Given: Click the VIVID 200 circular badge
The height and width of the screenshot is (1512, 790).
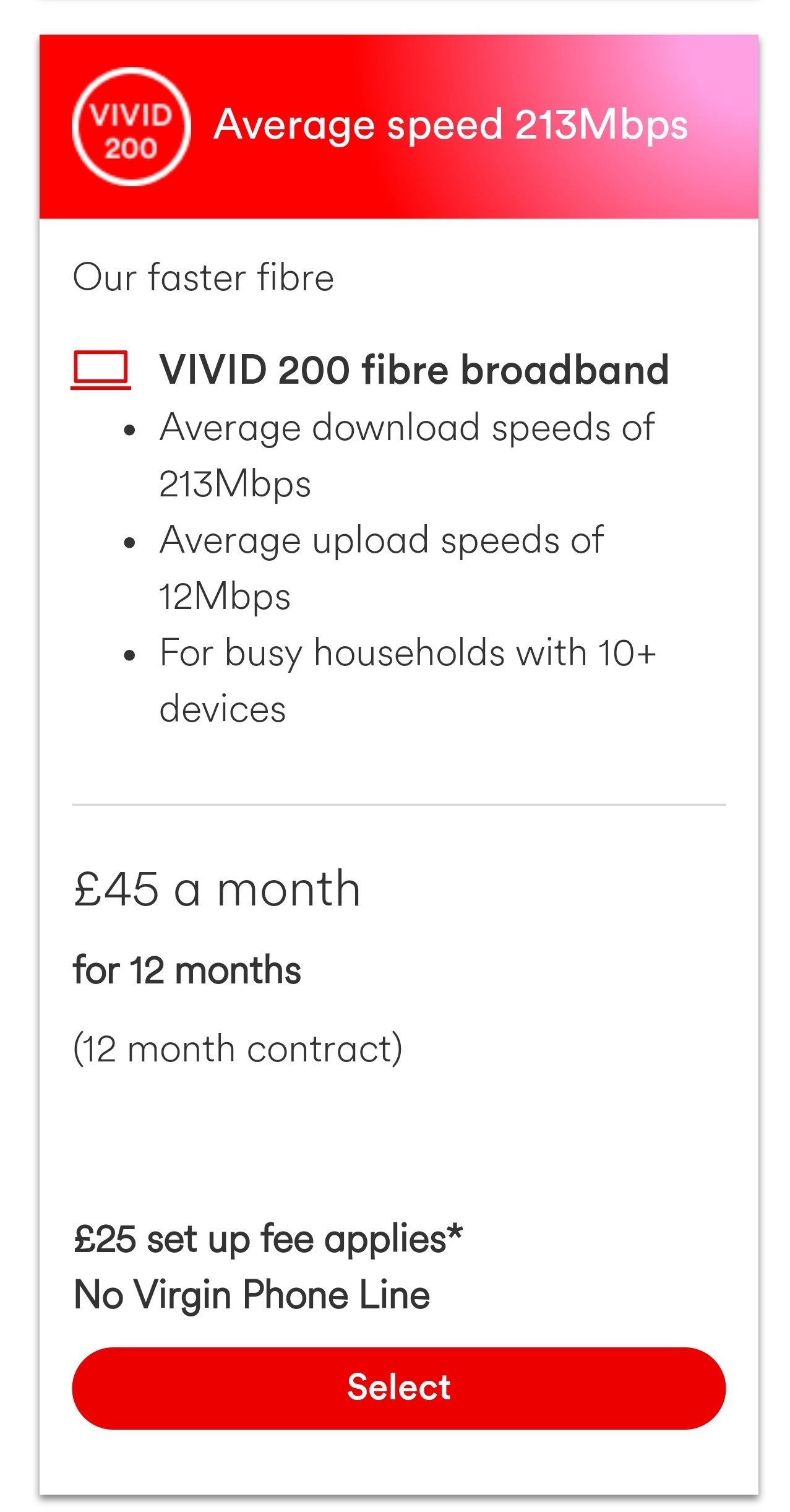Looking at the screenshot, I should [131, 127].
